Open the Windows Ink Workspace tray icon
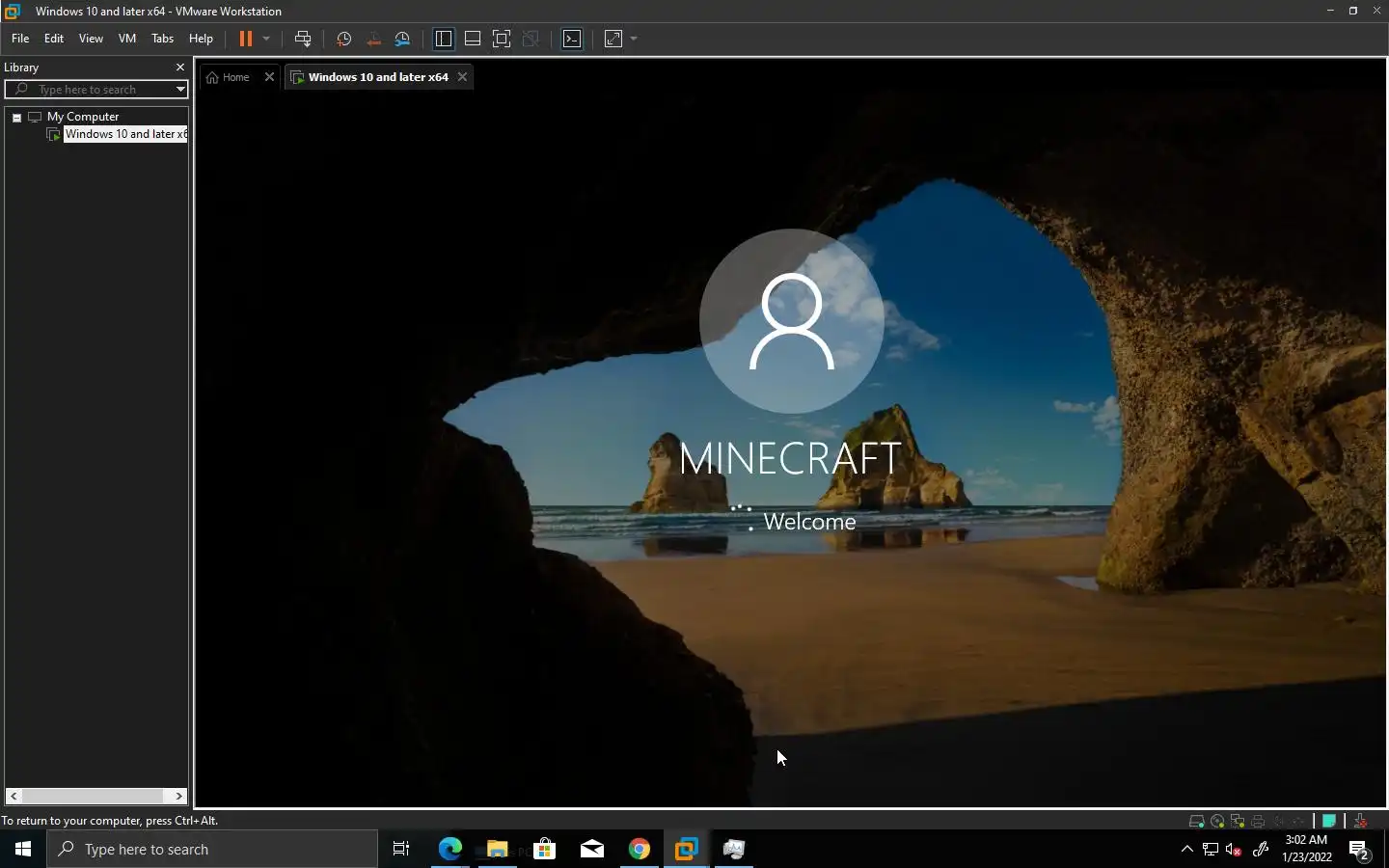Image resolution: width=1389 pixels, height=868 pixels. [1260, 850]
